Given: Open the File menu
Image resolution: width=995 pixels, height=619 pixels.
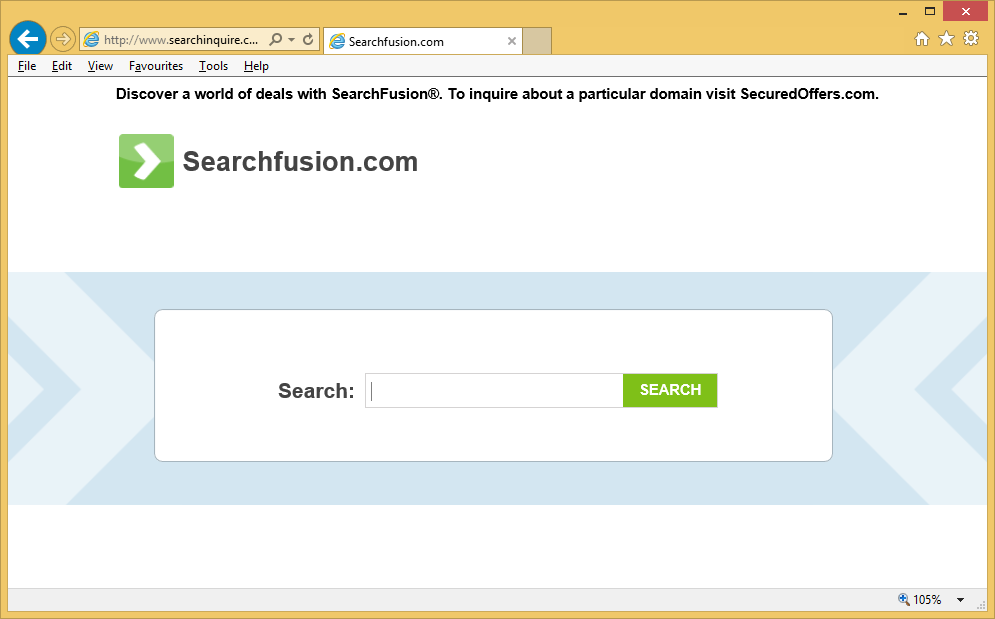Looking at the screenshot, I should [27, 66].
